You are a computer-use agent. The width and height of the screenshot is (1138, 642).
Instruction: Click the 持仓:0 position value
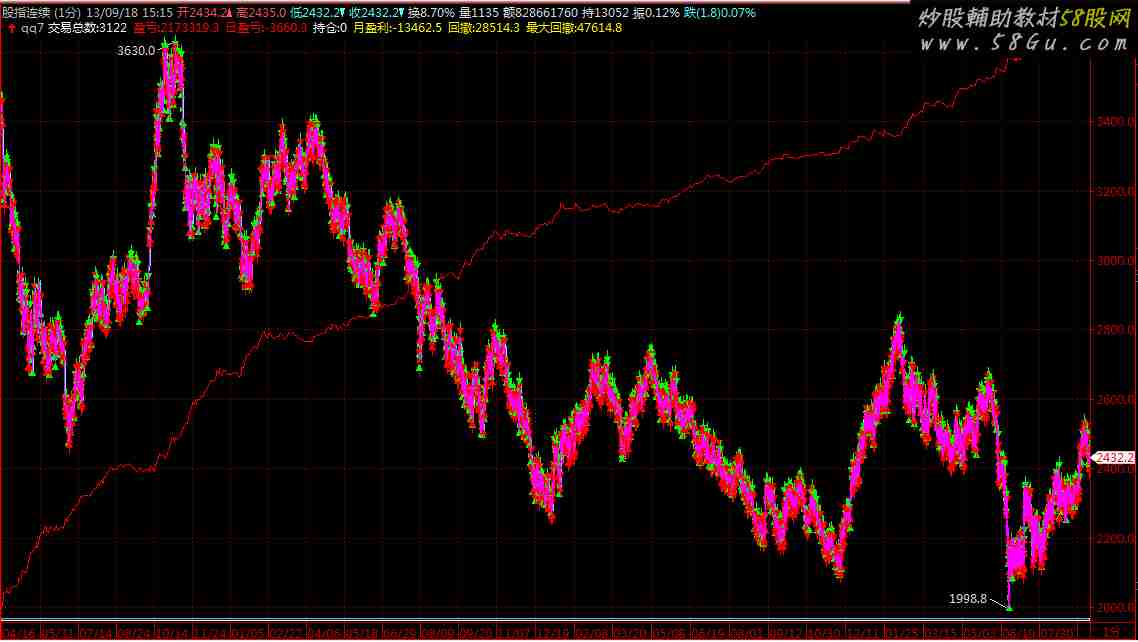pos(329,28)
